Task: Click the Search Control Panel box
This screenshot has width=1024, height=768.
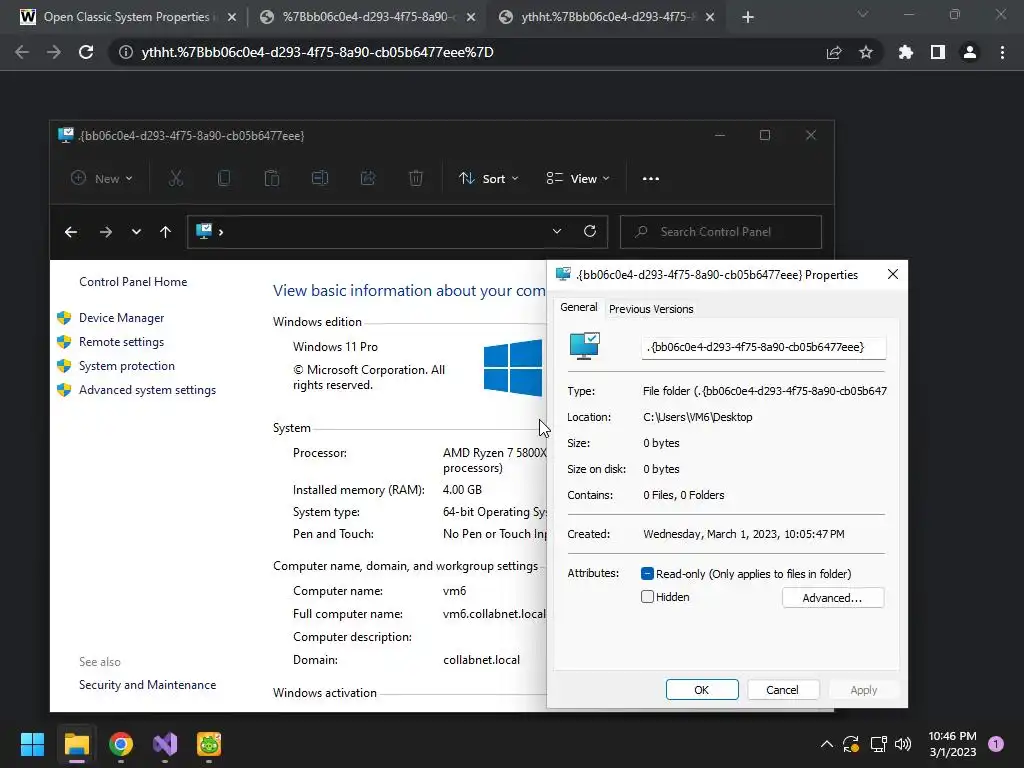Action: coord(720,232)
